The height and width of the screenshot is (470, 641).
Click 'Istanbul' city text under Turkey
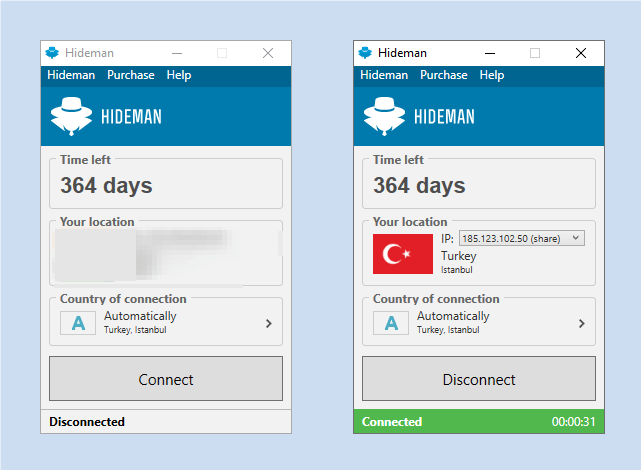(457, 270)
